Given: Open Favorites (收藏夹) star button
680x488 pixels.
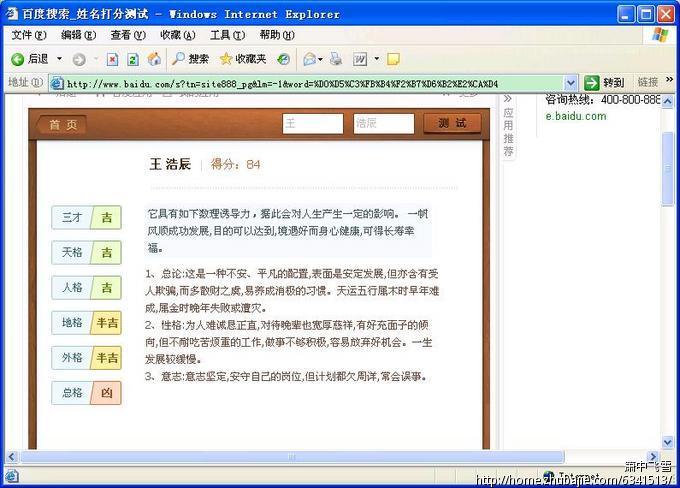Looking at the screenshot, I should pos(242,59).
